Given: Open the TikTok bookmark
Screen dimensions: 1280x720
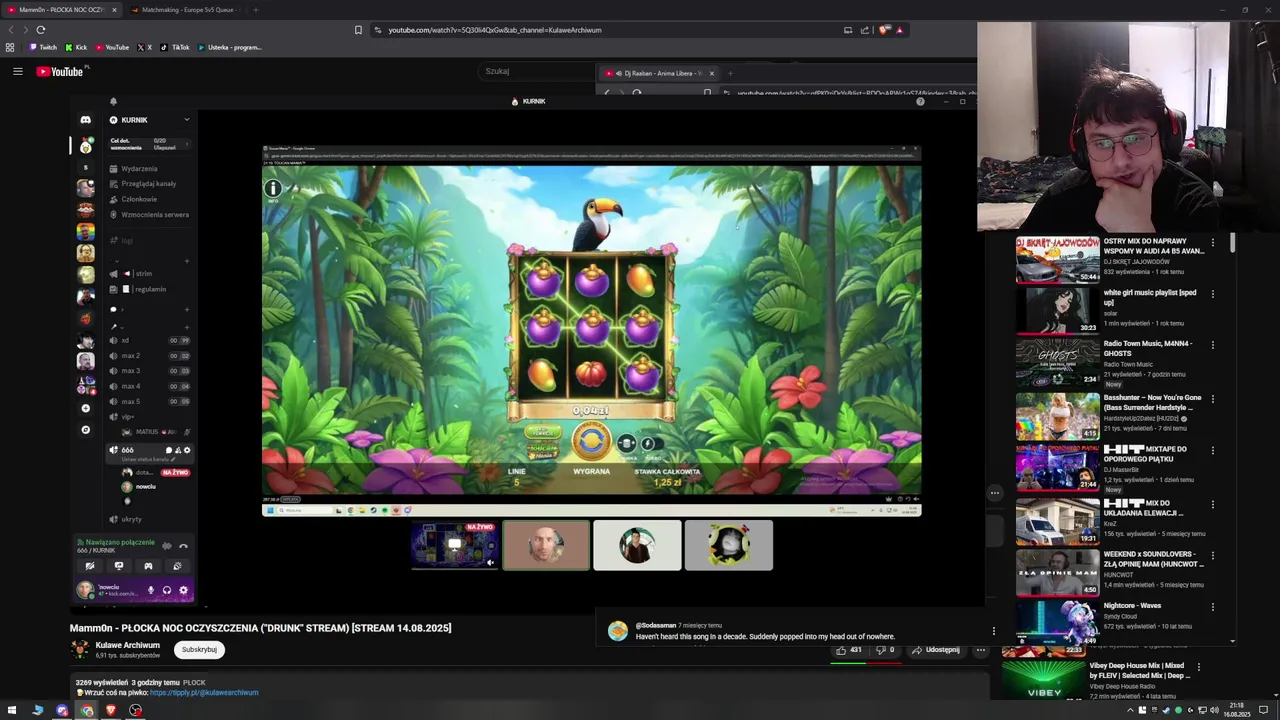Looking at the screenshot, I should pos(175,47).
